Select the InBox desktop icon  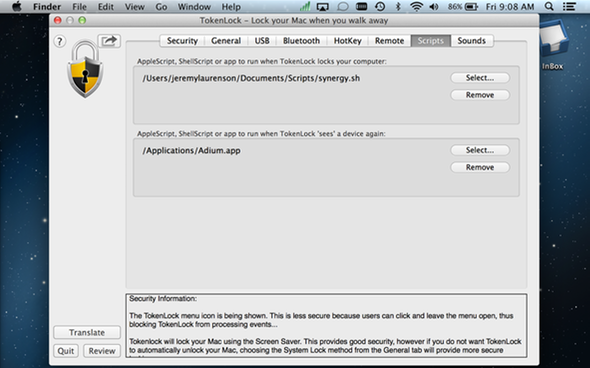click(552, 45)
